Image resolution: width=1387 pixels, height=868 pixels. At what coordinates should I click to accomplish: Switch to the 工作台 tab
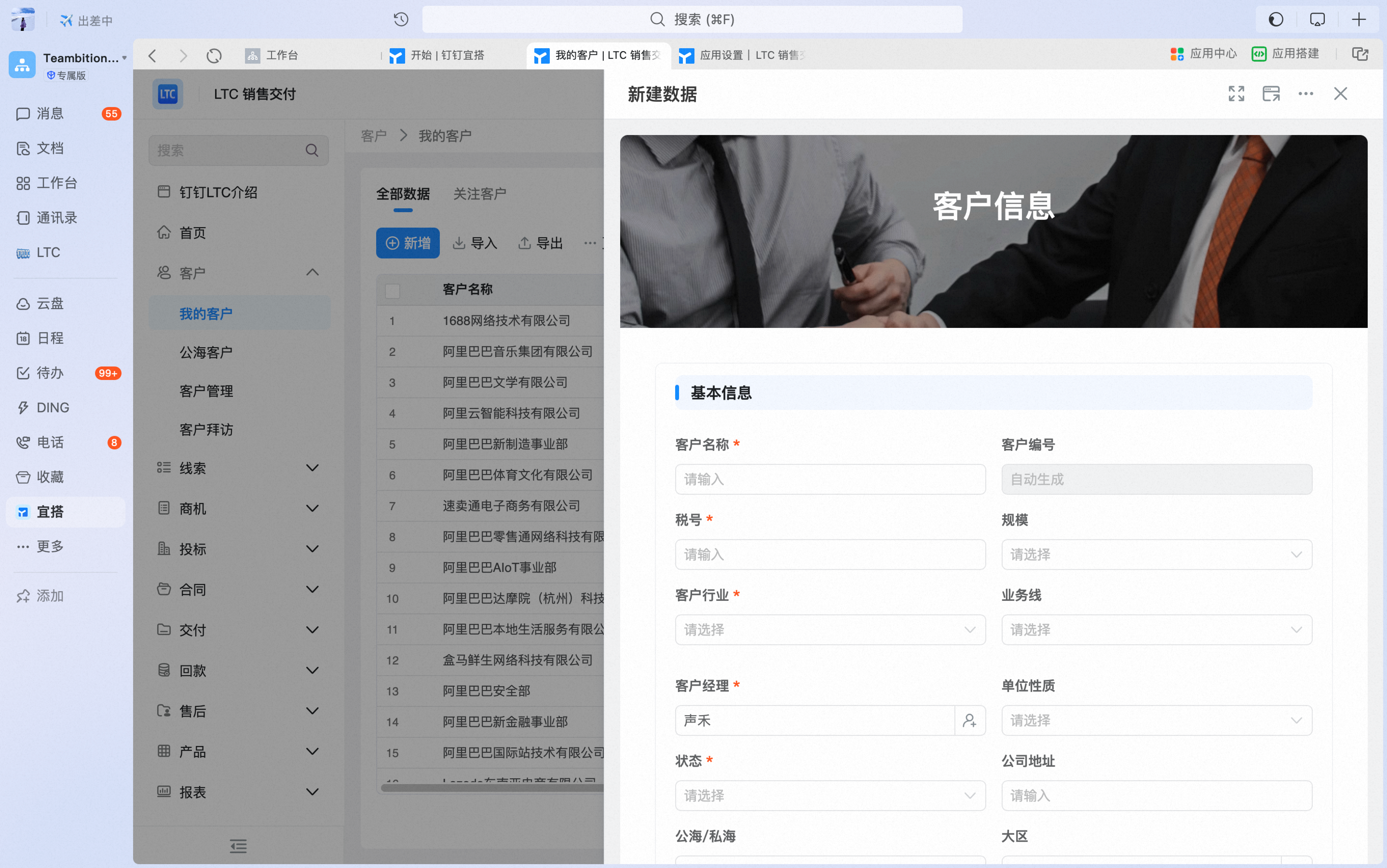[x=272, y=55]
